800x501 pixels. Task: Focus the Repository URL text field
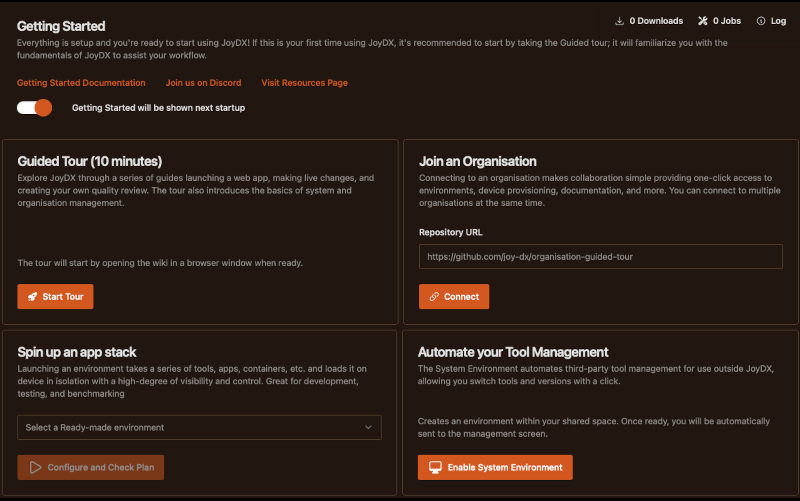(x=600, y=256)
